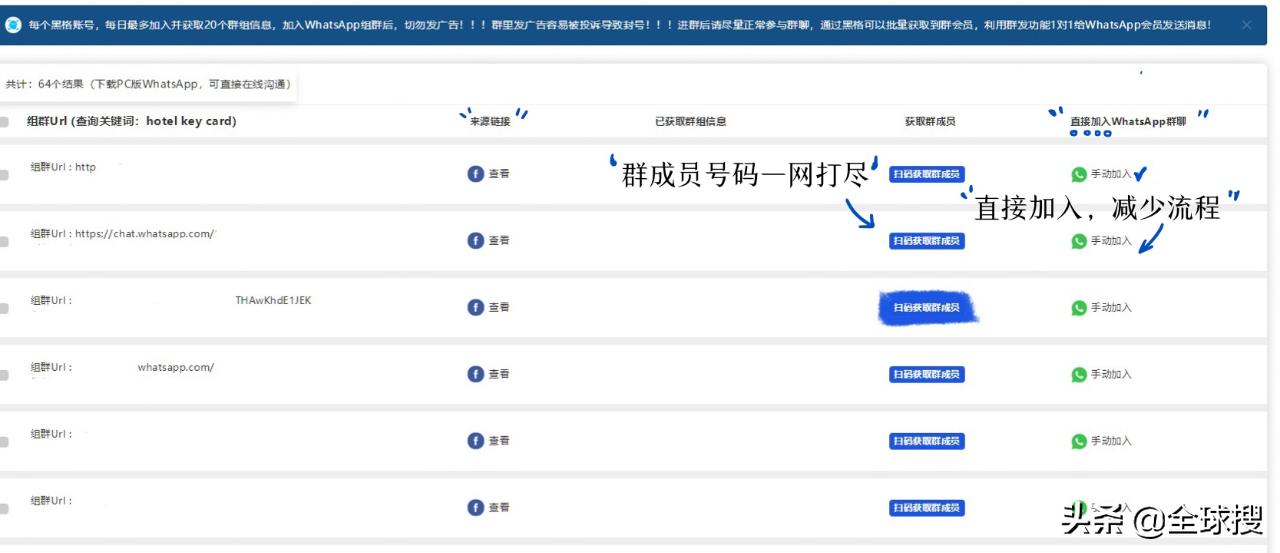1280x553 pixels.
Task: Click the WhatsApp 手动加入 icon in the '组群Url : http' row
Action: pyautogui.click(x=1079, y=174)
